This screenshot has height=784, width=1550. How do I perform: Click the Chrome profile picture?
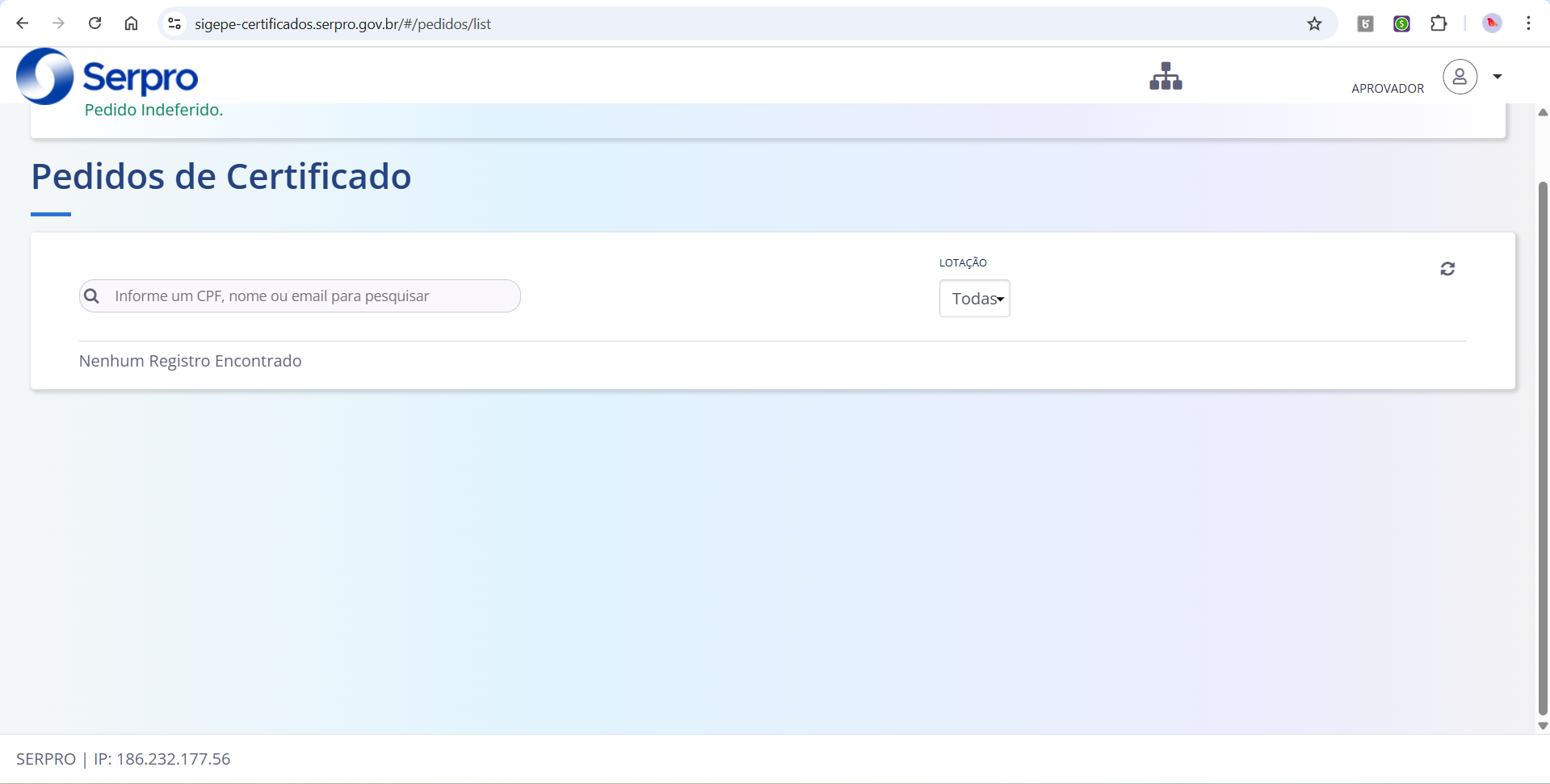tap(1492, 23)
